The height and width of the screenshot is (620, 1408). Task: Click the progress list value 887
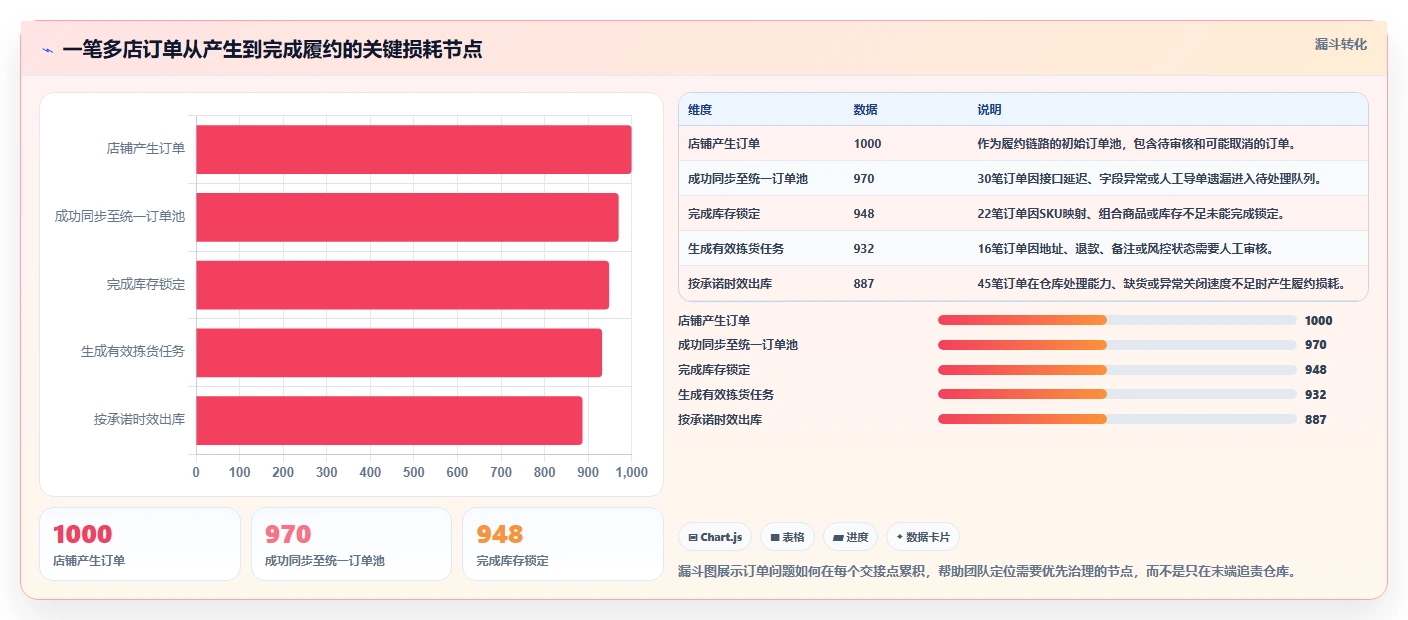[x=1316, y=420]
